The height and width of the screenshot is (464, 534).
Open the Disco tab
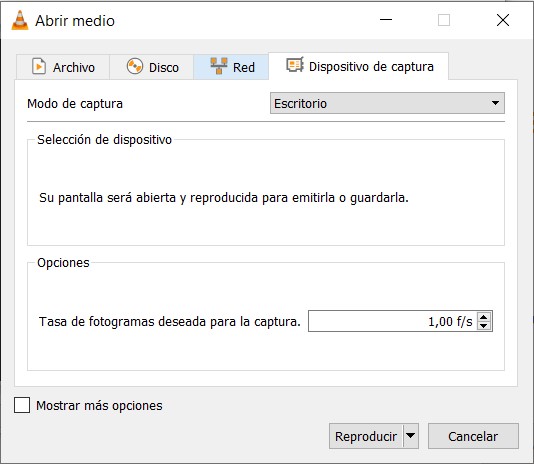[152, 67]
